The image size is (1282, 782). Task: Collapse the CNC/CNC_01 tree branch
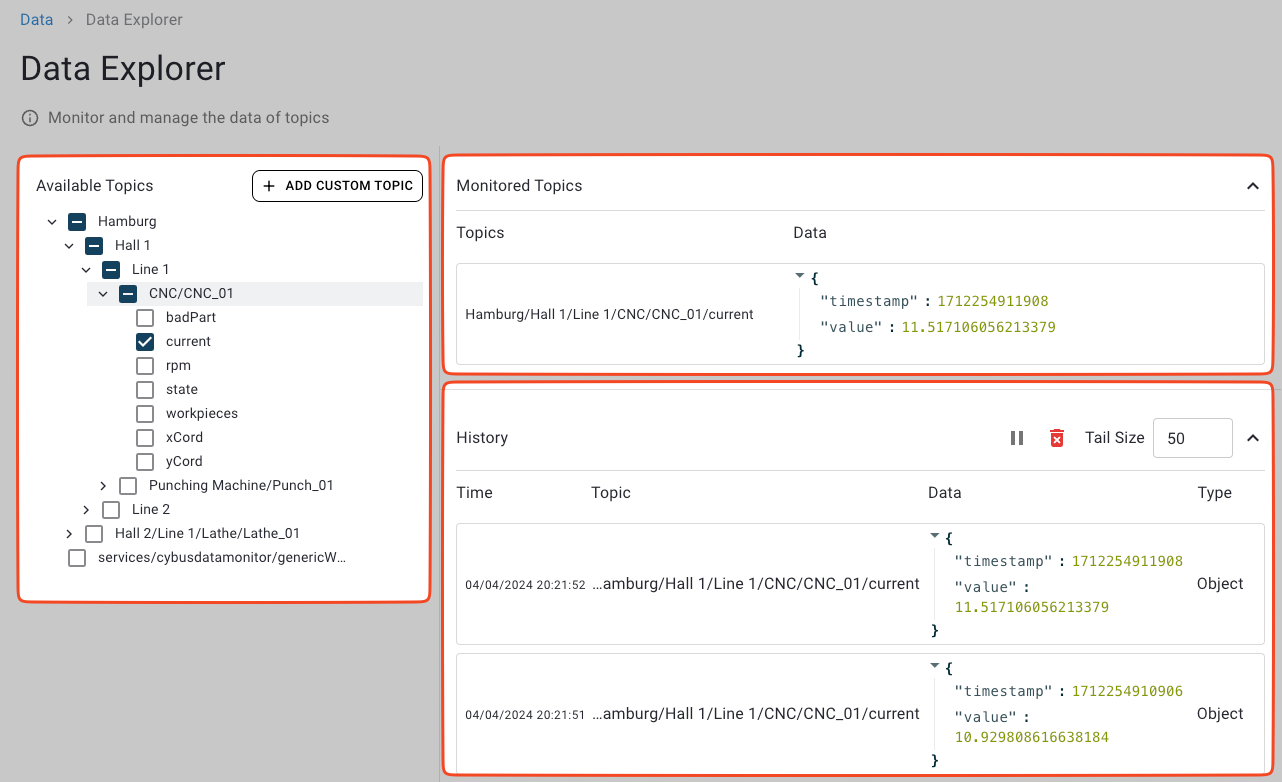click(102, 293)
